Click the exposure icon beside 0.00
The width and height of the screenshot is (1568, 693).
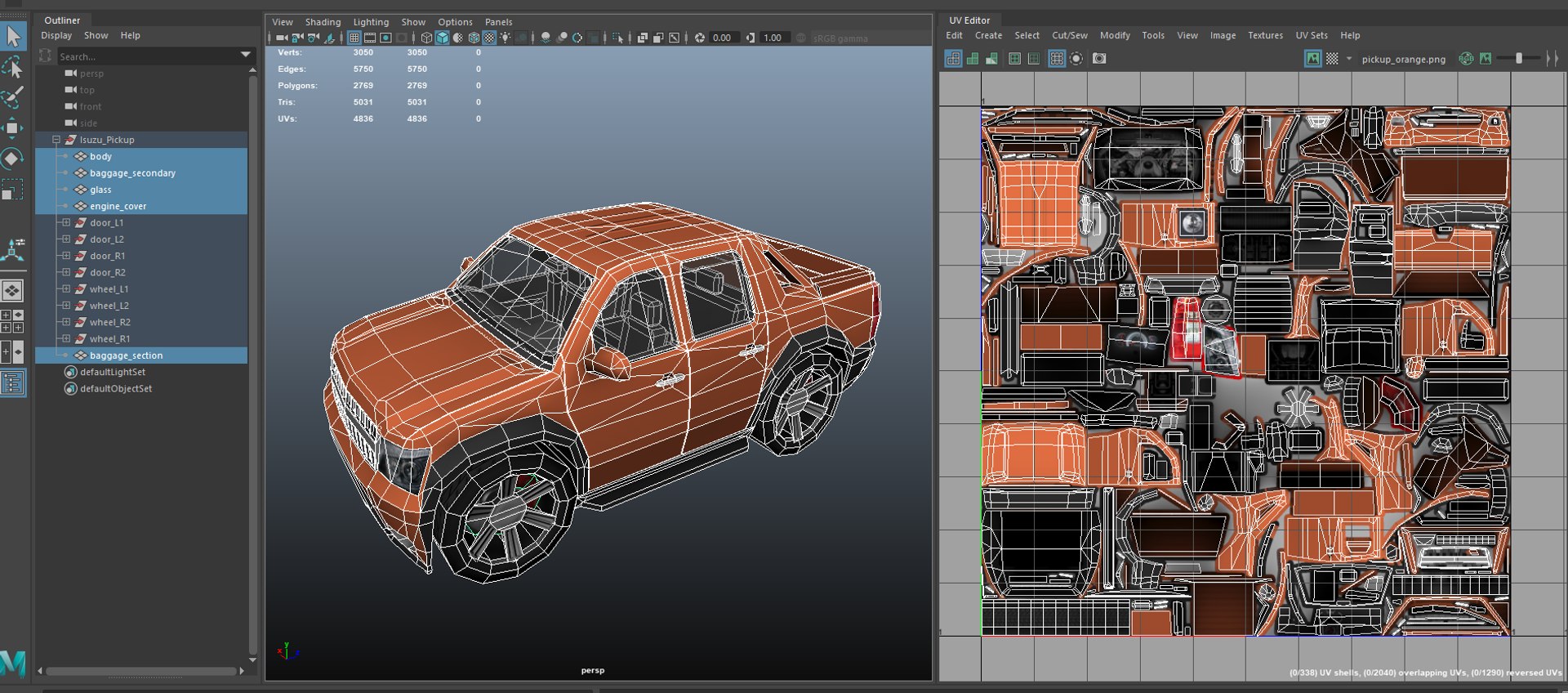click(700, 38)
